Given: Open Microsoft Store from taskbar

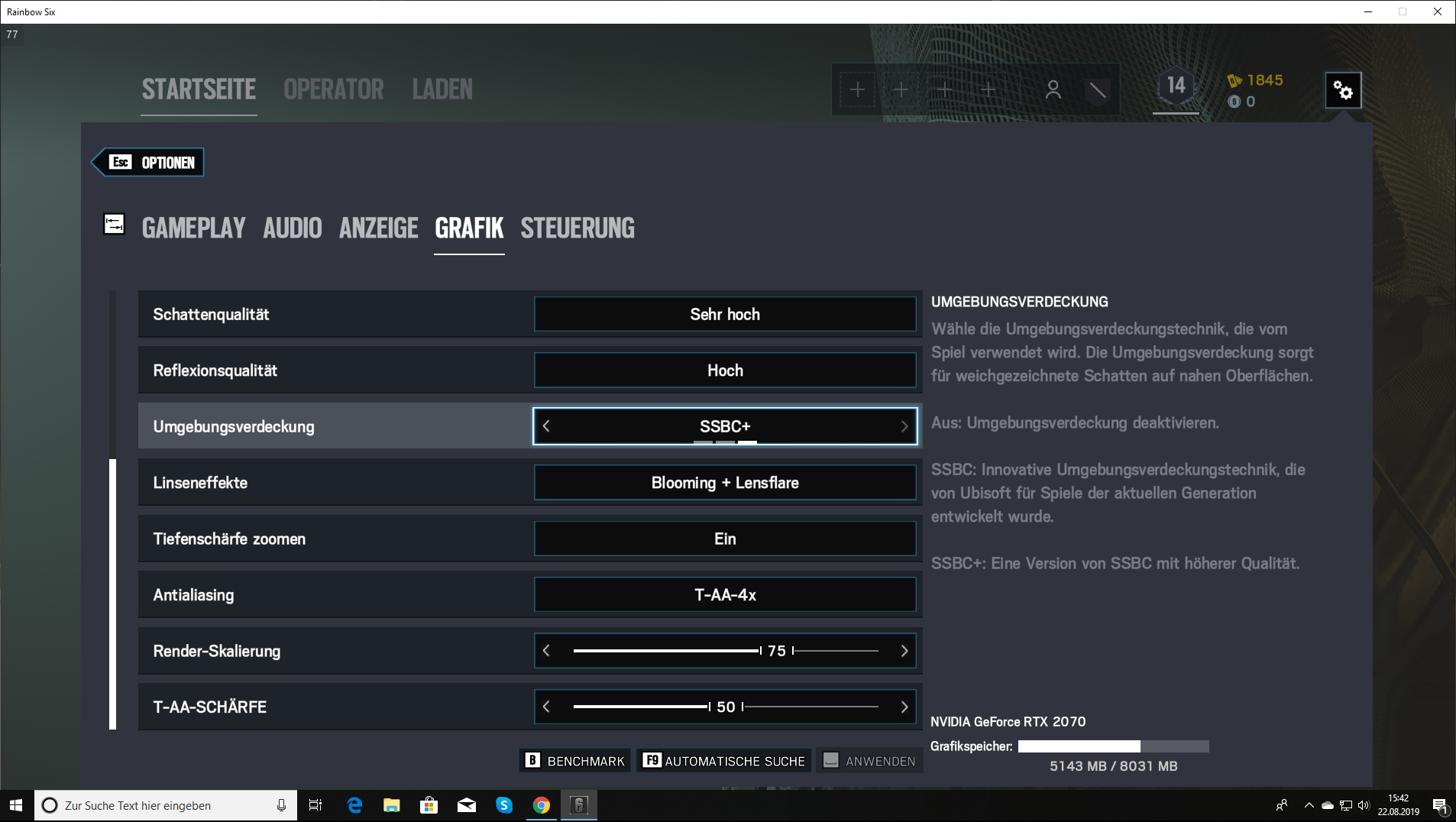Looking at the screenshot, I should click(429, 805).
